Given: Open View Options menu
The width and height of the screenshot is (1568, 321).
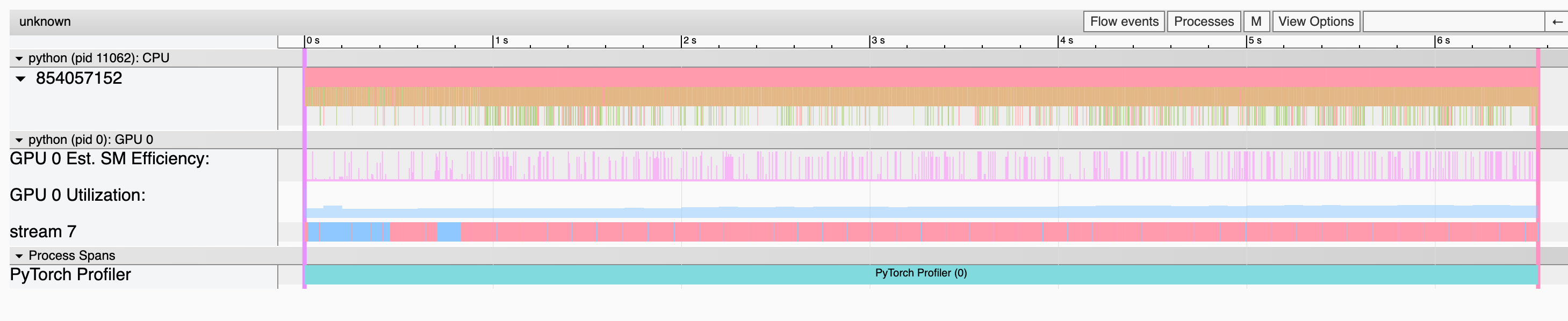Looking at the screenshot, I should coord(1315,21).
